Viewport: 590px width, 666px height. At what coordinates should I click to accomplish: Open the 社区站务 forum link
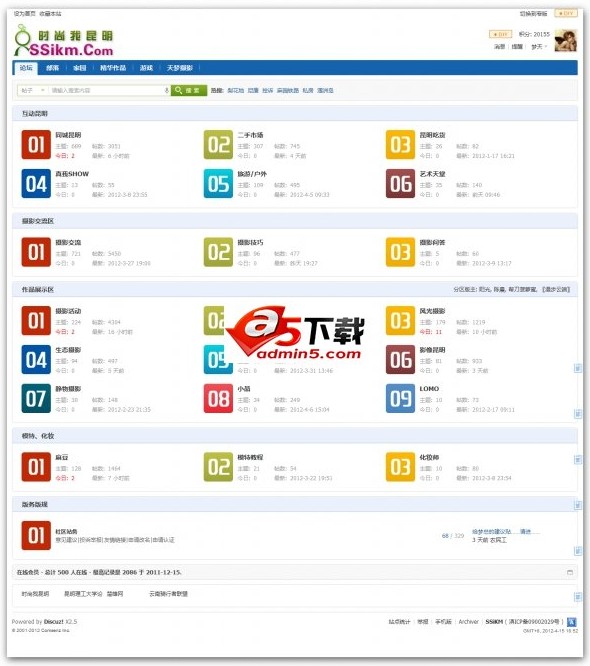tap(67, 531)
